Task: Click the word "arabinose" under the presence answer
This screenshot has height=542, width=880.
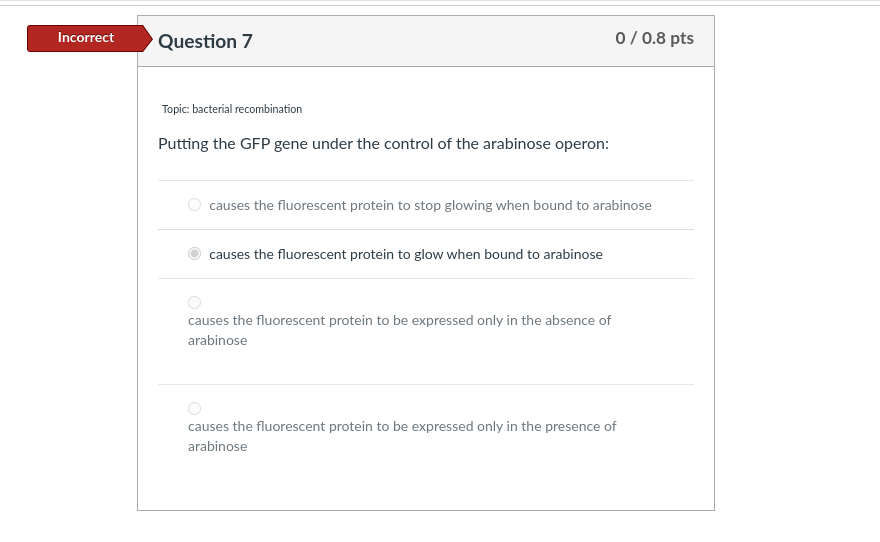Action: (x=217, y=446)
